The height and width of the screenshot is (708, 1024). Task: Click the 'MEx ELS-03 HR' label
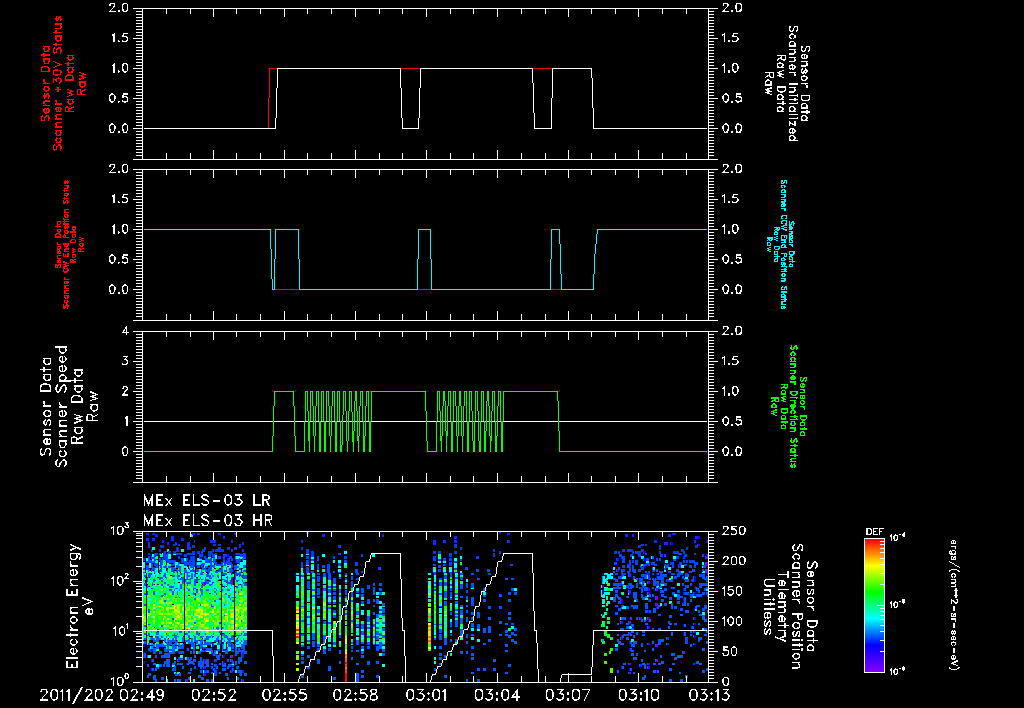[208, 521]
